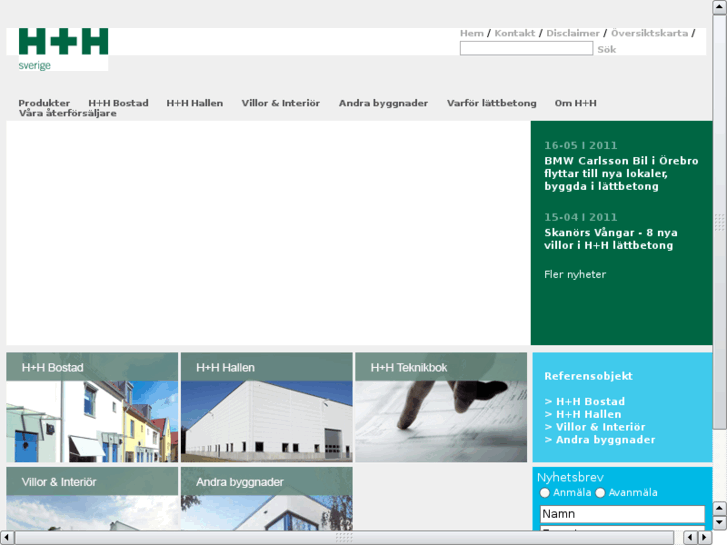Read the Skanörs Vångar news item

point(611,239)
